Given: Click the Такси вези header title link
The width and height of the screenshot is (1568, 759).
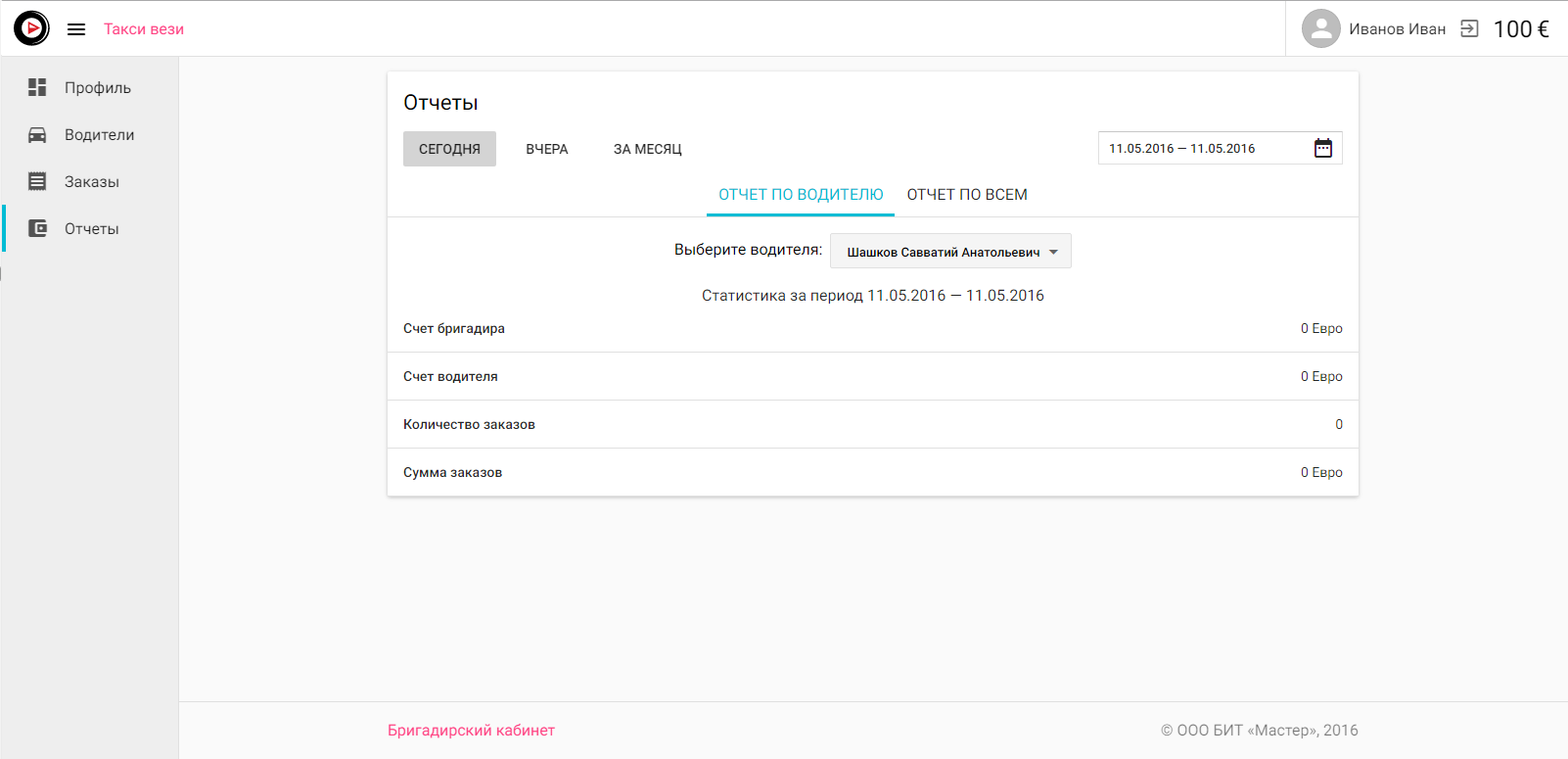Looking at the screenshot, I should coord(144,29).
